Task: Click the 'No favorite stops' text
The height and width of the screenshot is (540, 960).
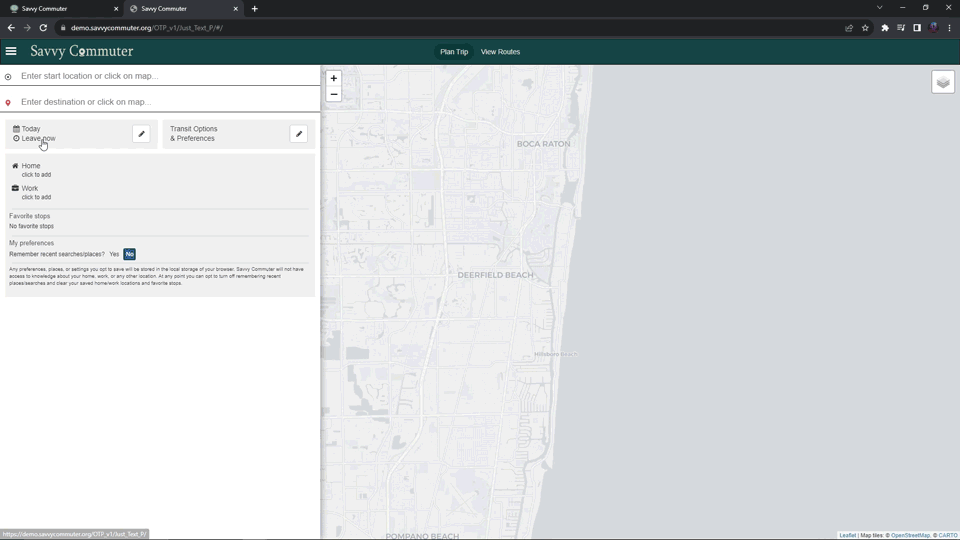Action: pyautogui.click(x=31, y=226)
